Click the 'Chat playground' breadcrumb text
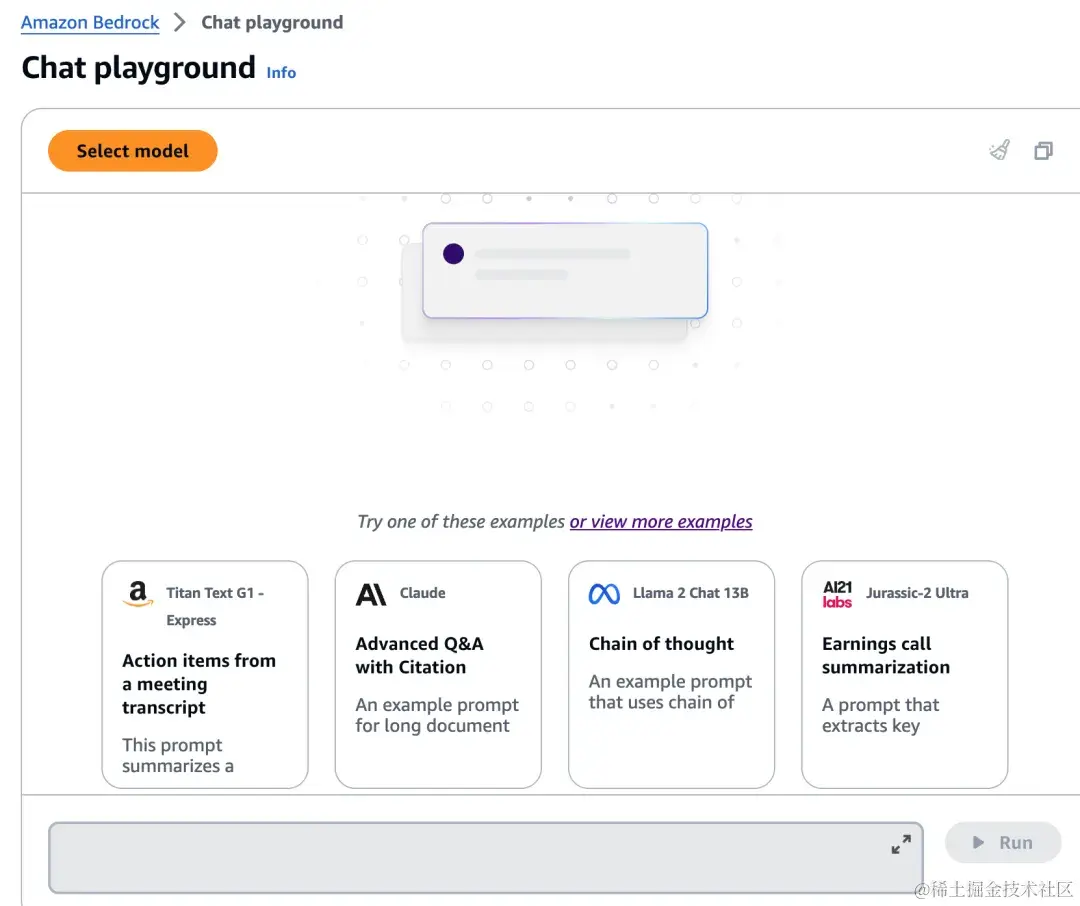This screenshot has width=1080, height=906. 272,23
